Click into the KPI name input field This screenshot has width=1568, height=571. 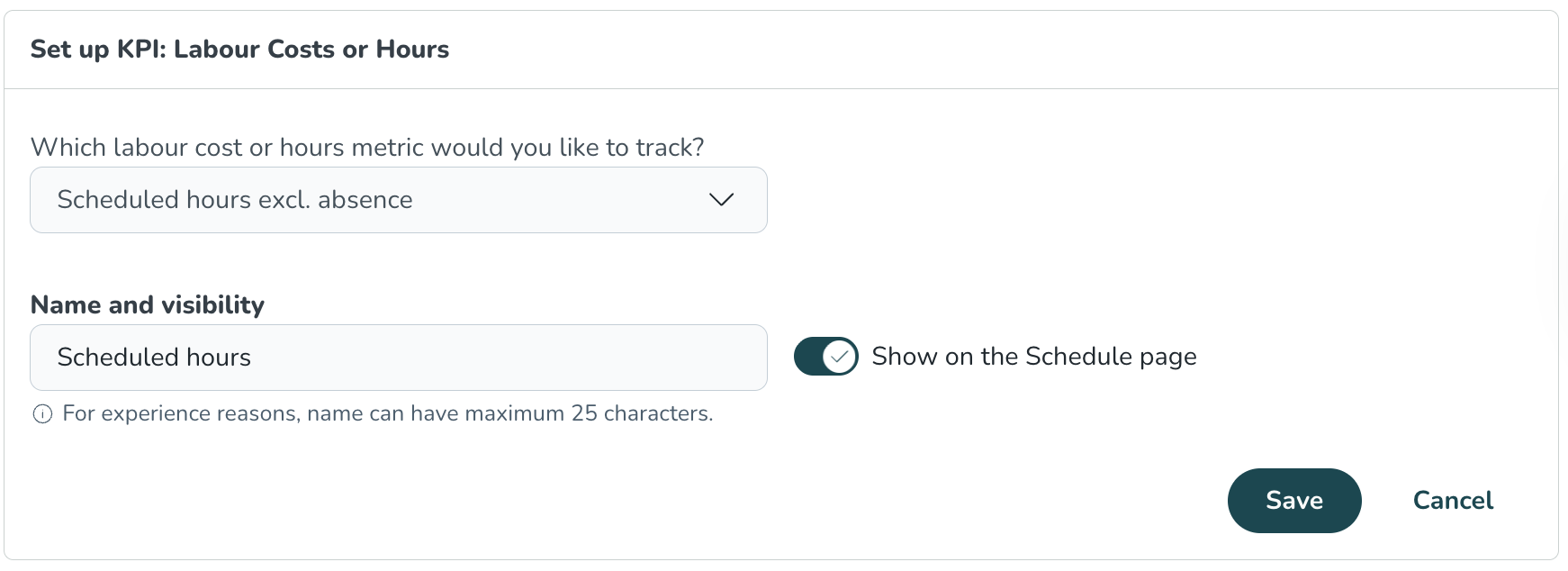coord(398,358)
